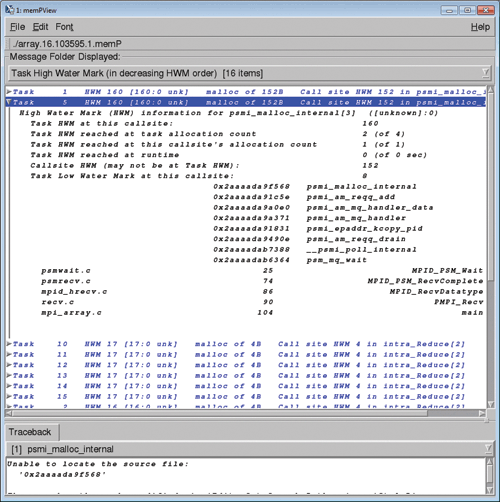
Task: Click the High Water Mark information header line
Action: point(228,113)
